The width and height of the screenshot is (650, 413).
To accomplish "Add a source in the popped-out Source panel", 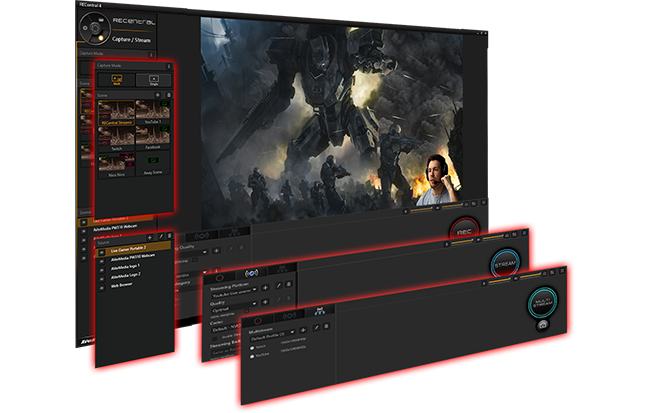I will pyautogui.click(x=150, y=238).
